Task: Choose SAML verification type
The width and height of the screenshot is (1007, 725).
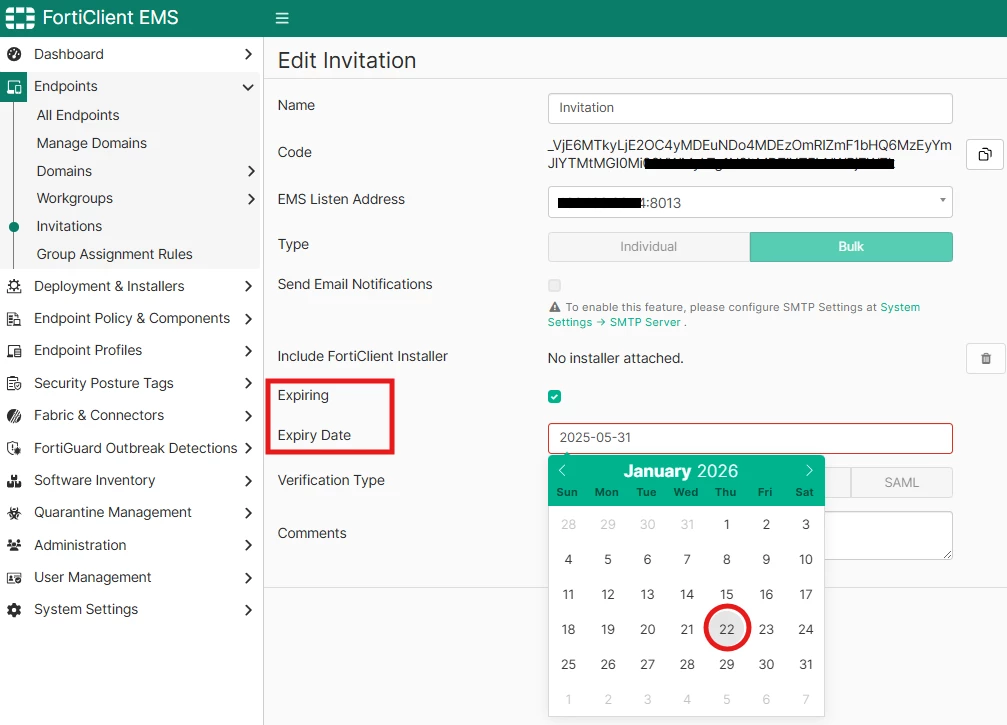Action: pyautogui.click(x=901, y=482)
